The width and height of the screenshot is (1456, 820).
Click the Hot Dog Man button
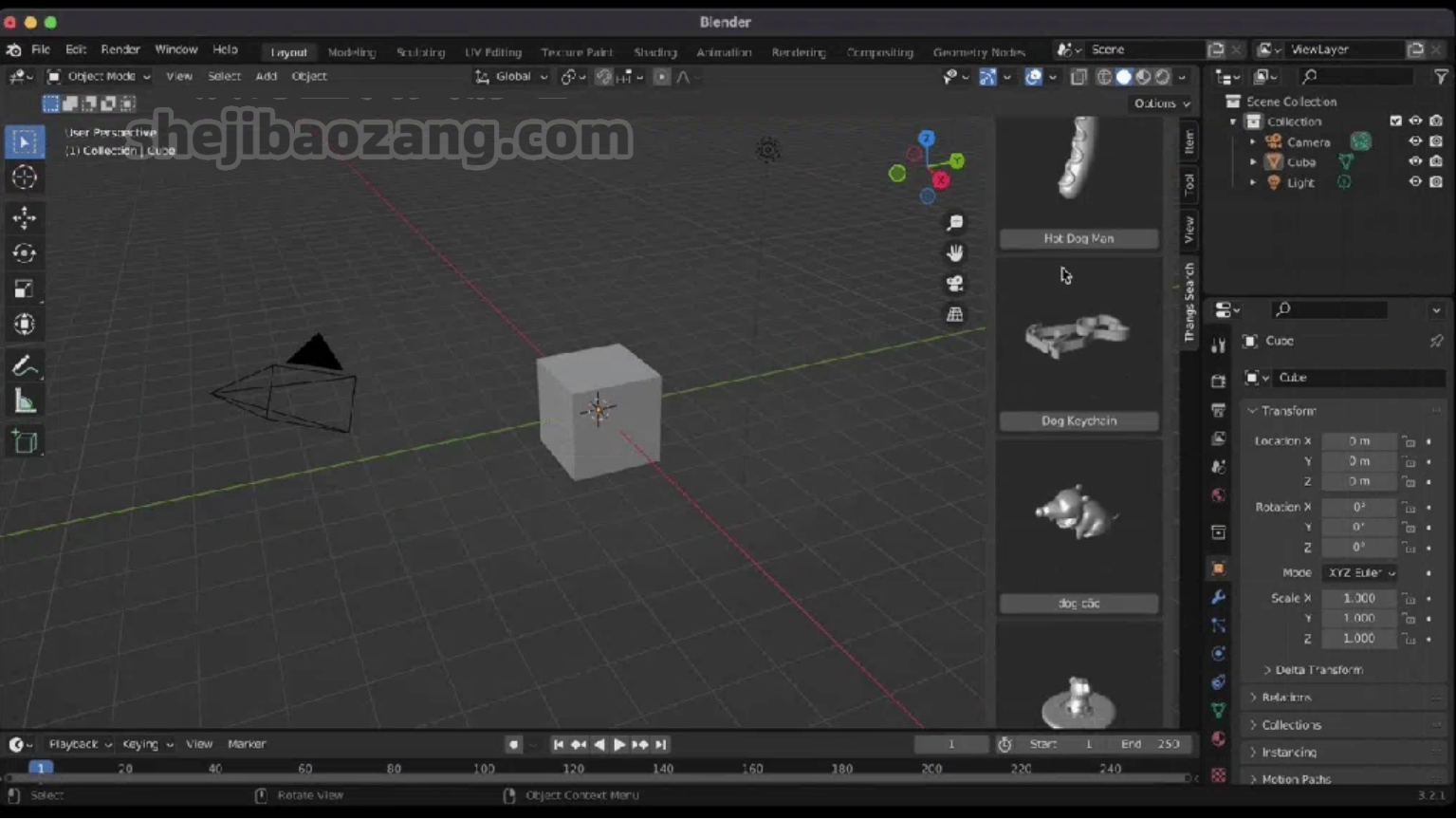[1078, 239]
